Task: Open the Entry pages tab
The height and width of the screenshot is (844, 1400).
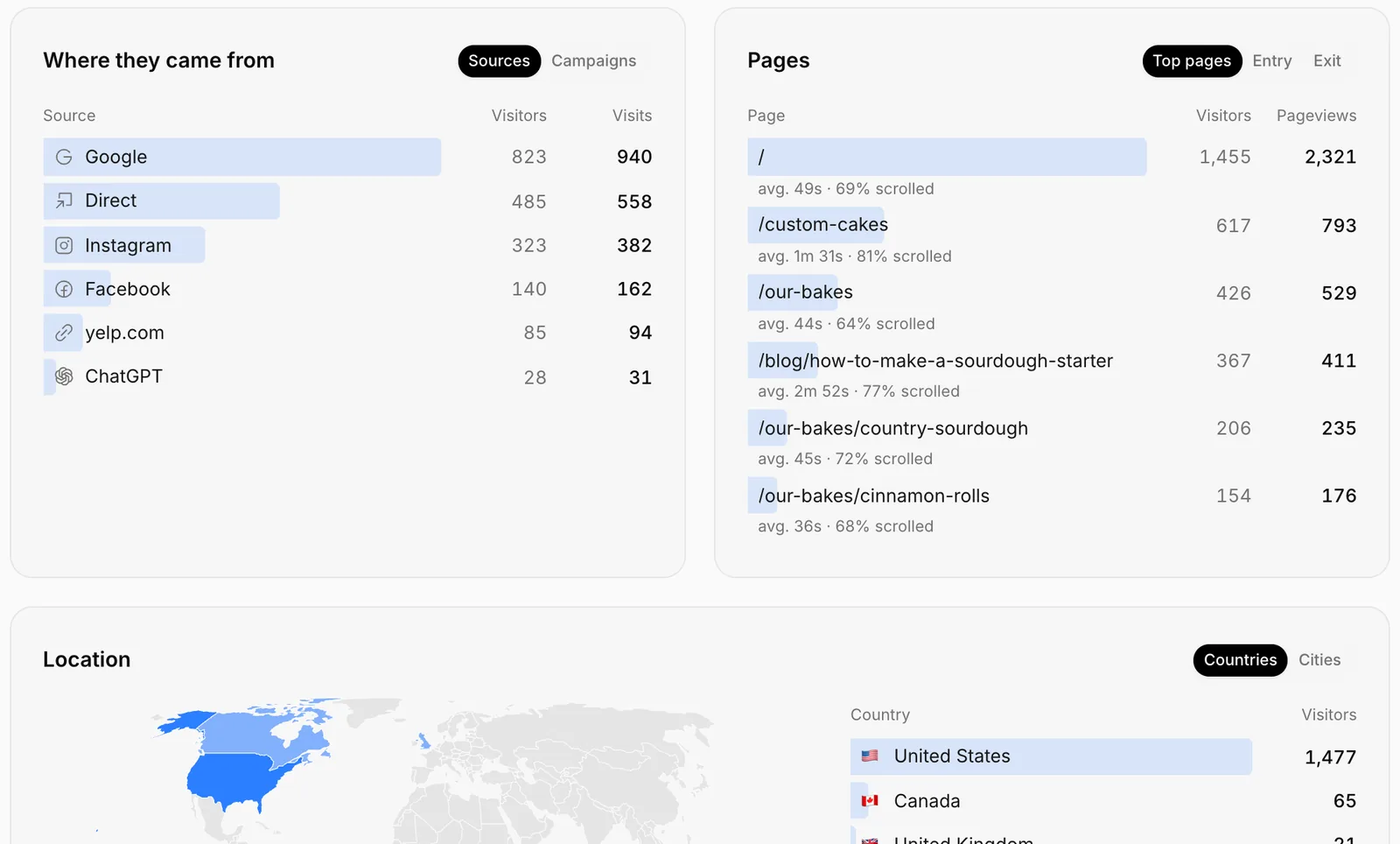Action: coord(1272,60)
